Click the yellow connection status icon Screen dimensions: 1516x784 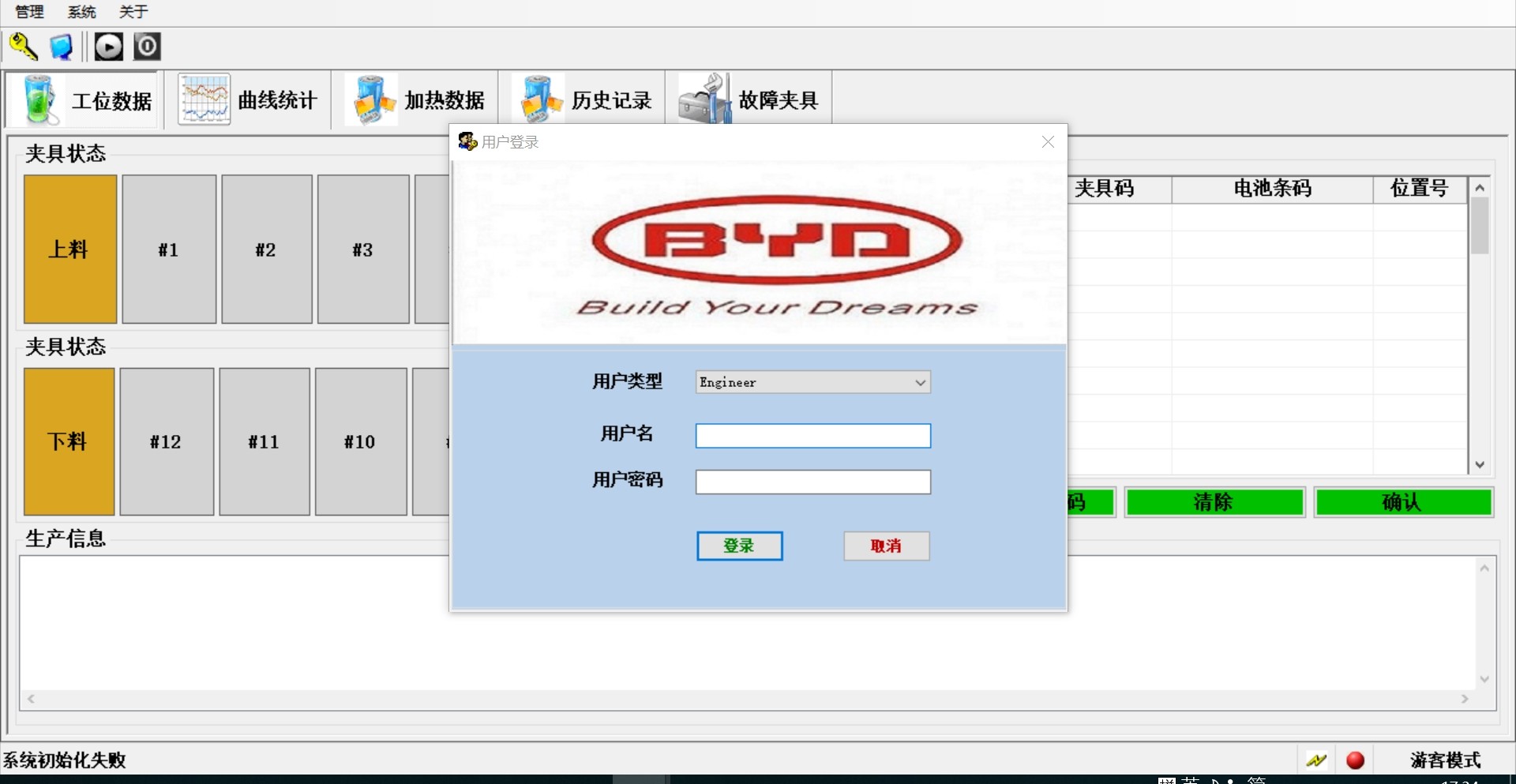[x=1316, y=760]
